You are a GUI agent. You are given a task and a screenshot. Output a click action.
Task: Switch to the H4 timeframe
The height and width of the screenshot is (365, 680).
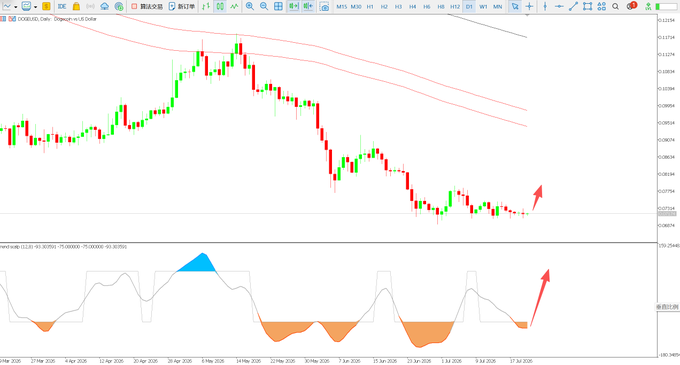point(412,7)
